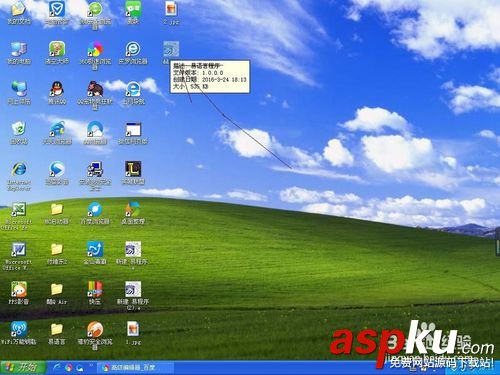Launch the Baidu browser blue circle shortcut

[x=95, y=213]
